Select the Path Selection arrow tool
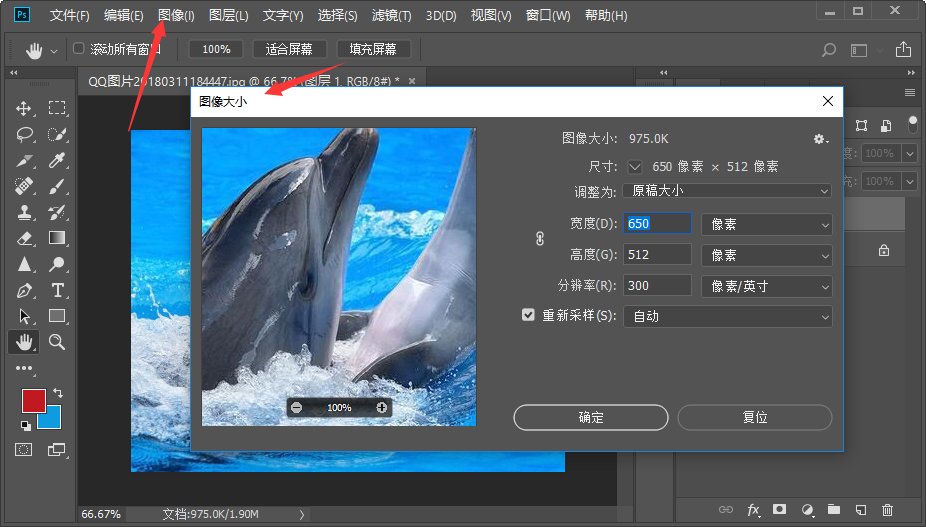The width and height of the screenshot is (926, 527). point(24,316)
